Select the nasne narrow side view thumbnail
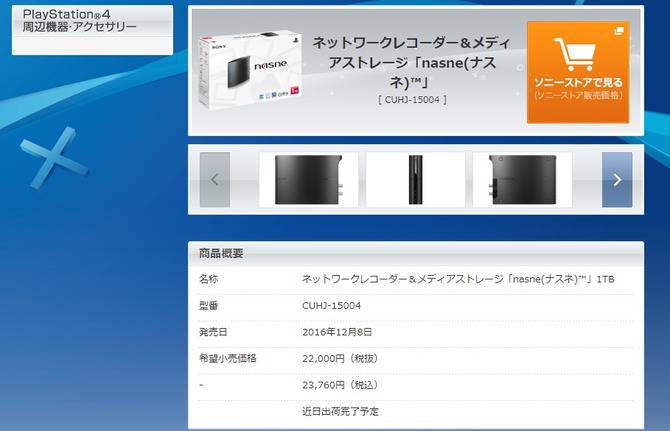 (x=415, y=180)
